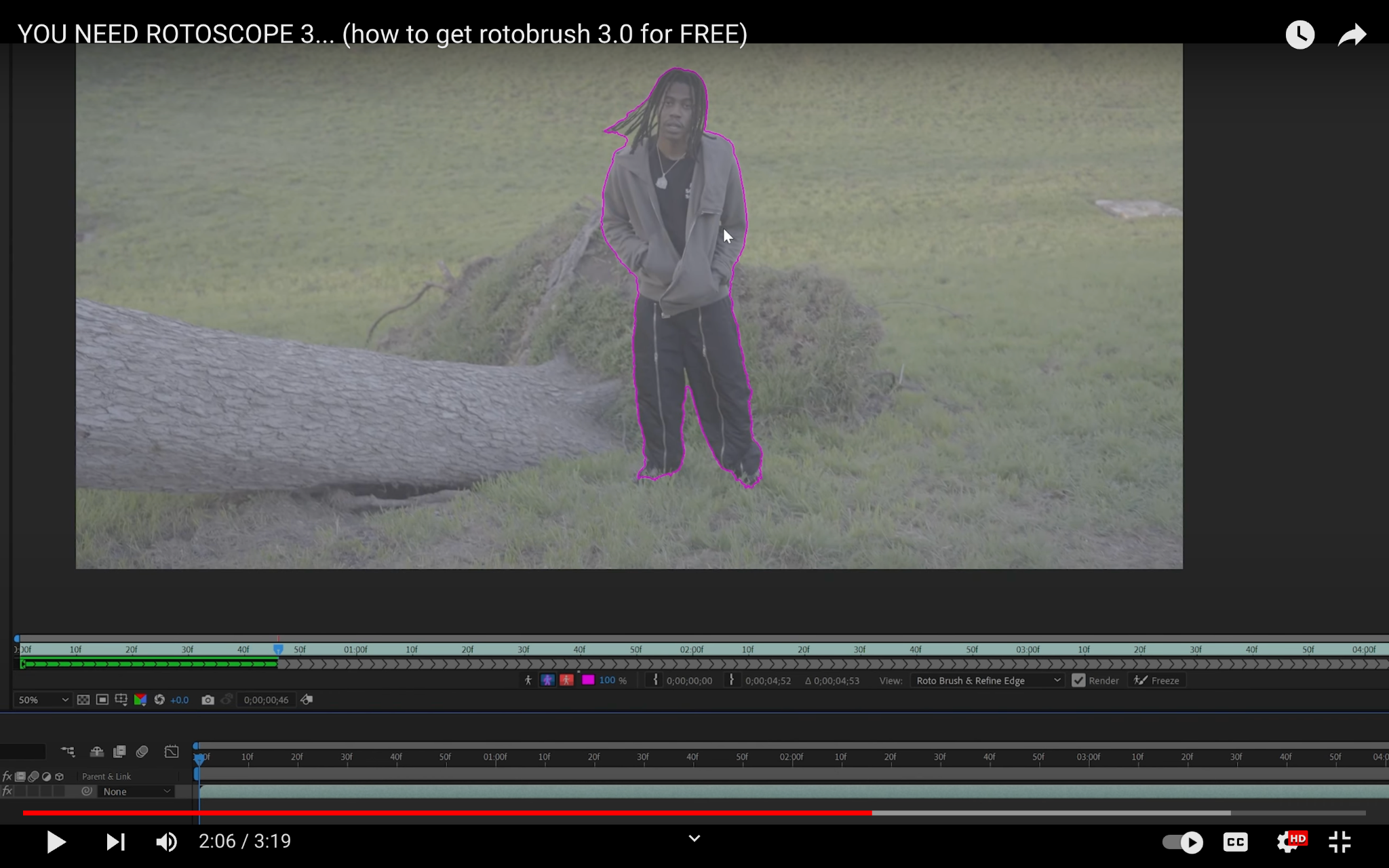This screenshot has height=868, width=1389.
Task: Click the magenta boundary color swatch
Action: [x=588, y=679]
